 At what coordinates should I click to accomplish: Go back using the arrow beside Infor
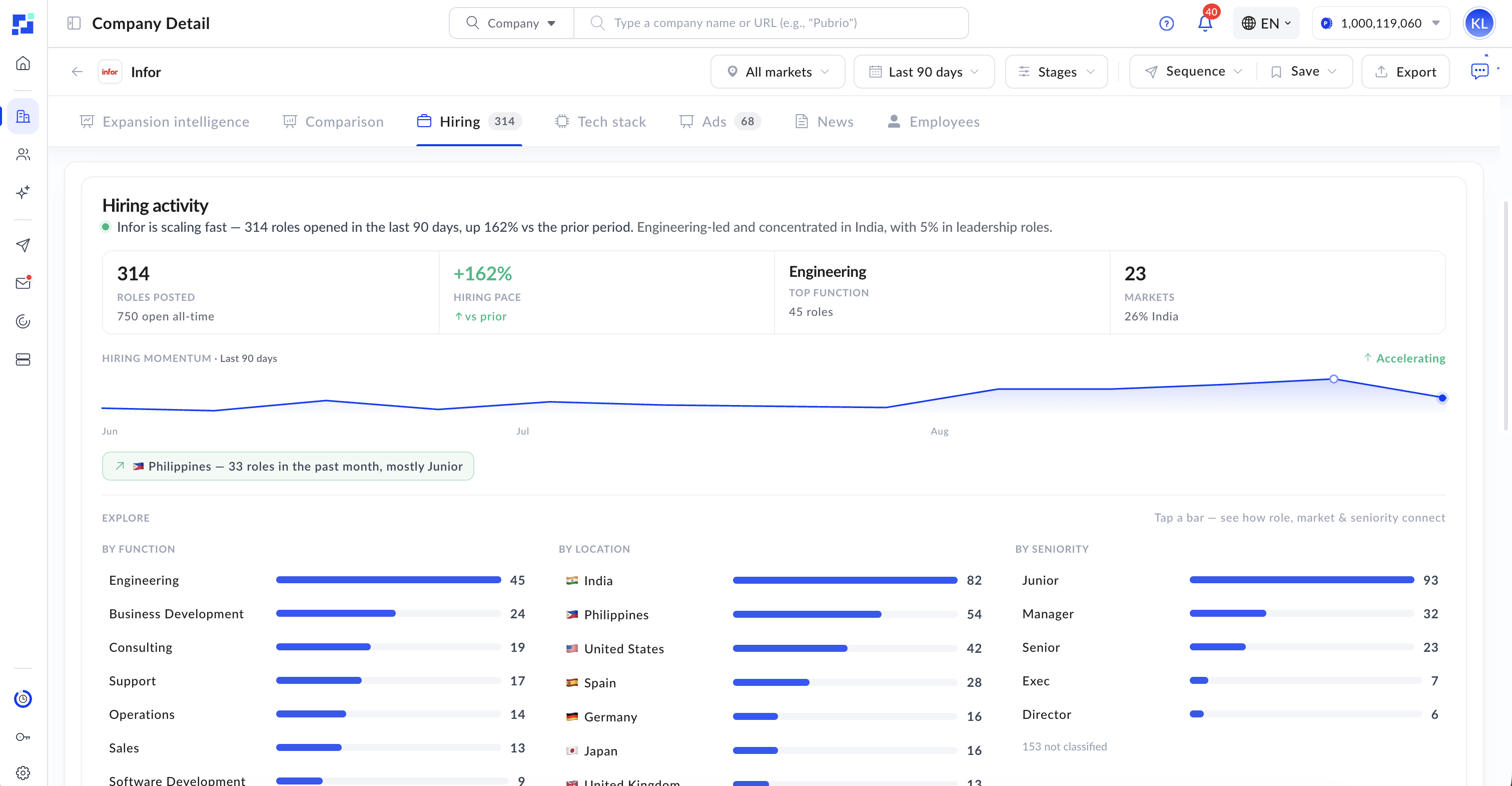click(77, 72)
